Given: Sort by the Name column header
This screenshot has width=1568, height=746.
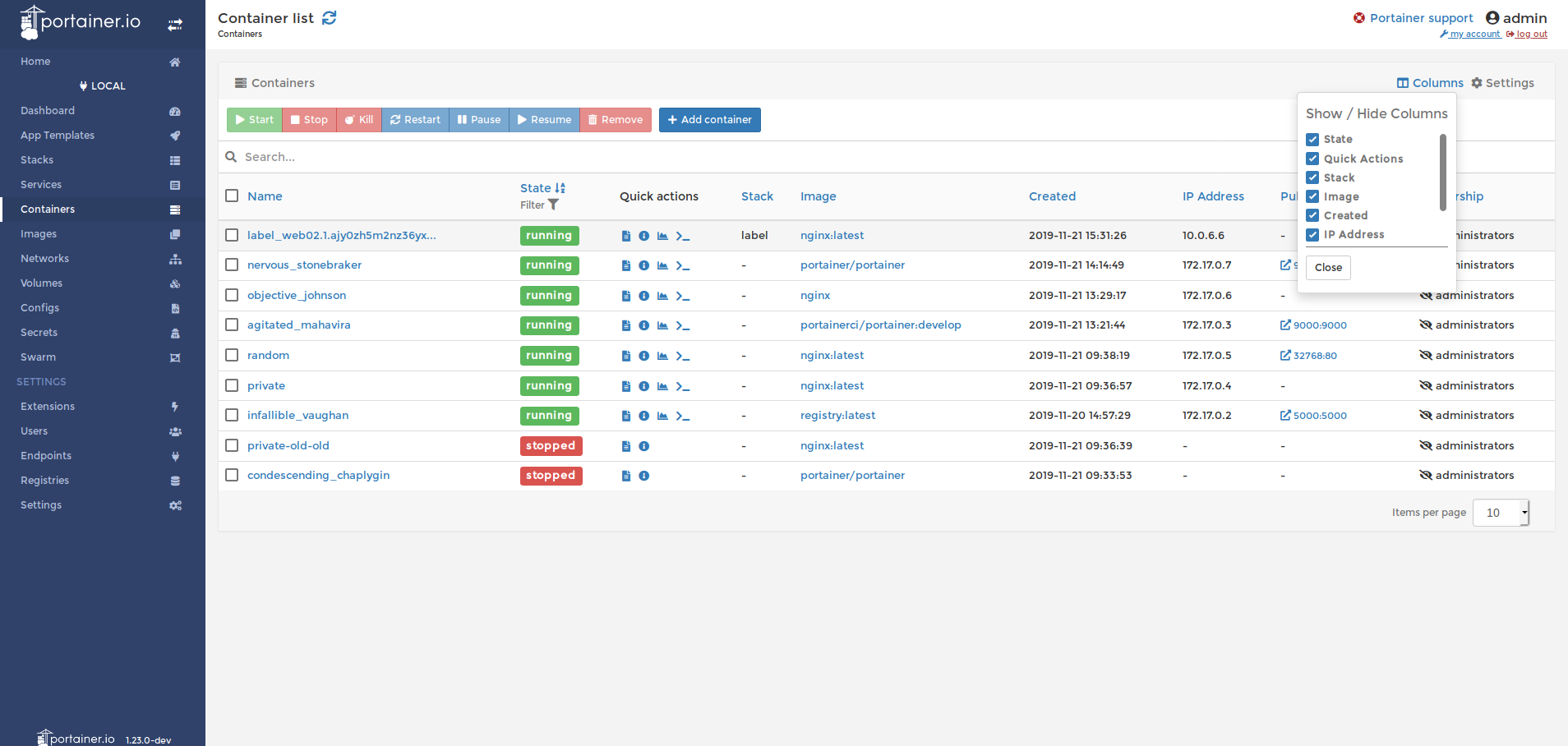Looking at the screenshot, I should pyautogui.click(x=265, y=196).
